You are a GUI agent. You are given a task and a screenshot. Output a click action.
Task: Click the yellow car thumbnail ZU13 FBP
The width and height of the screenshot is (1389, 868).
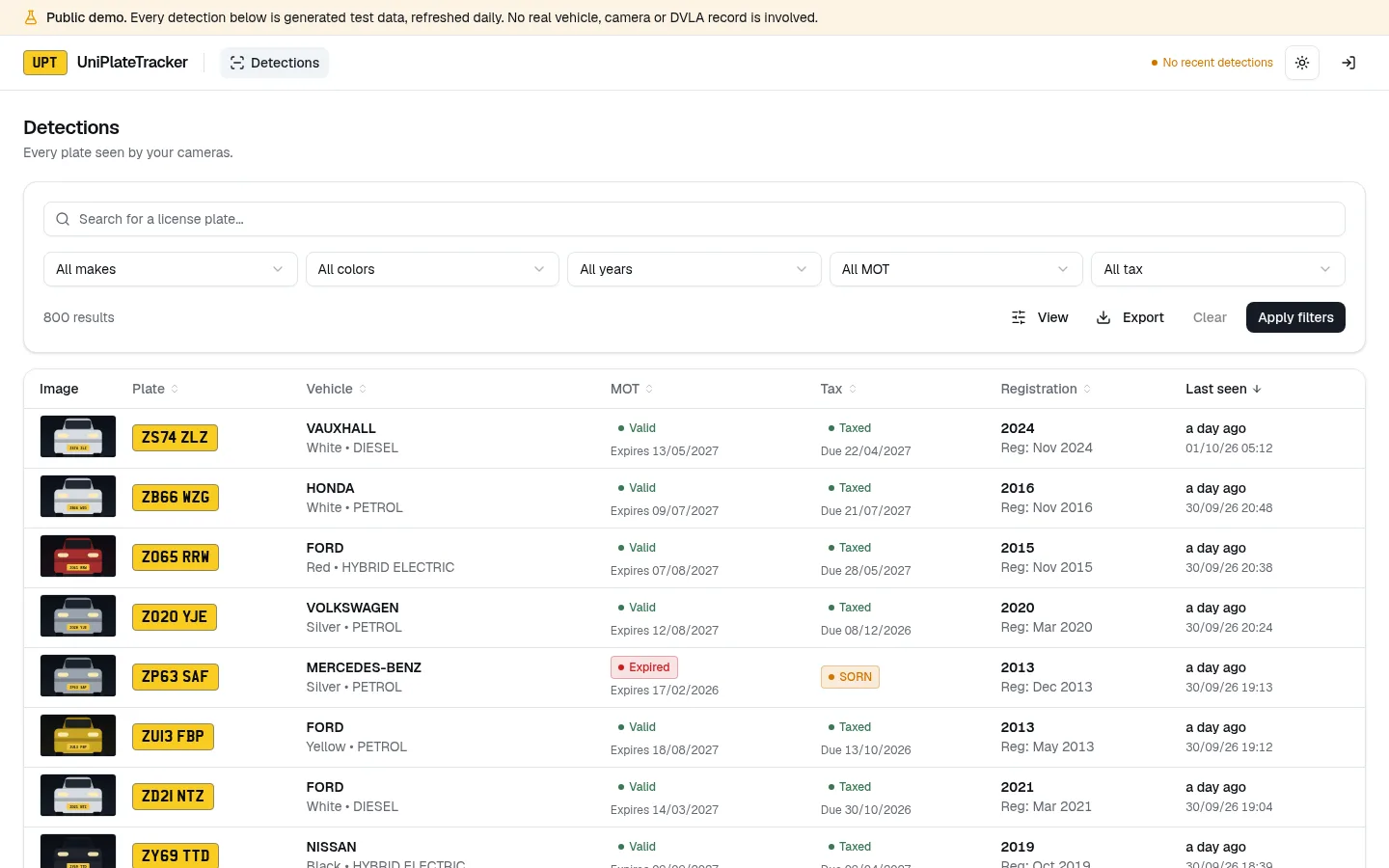[78, 736]
